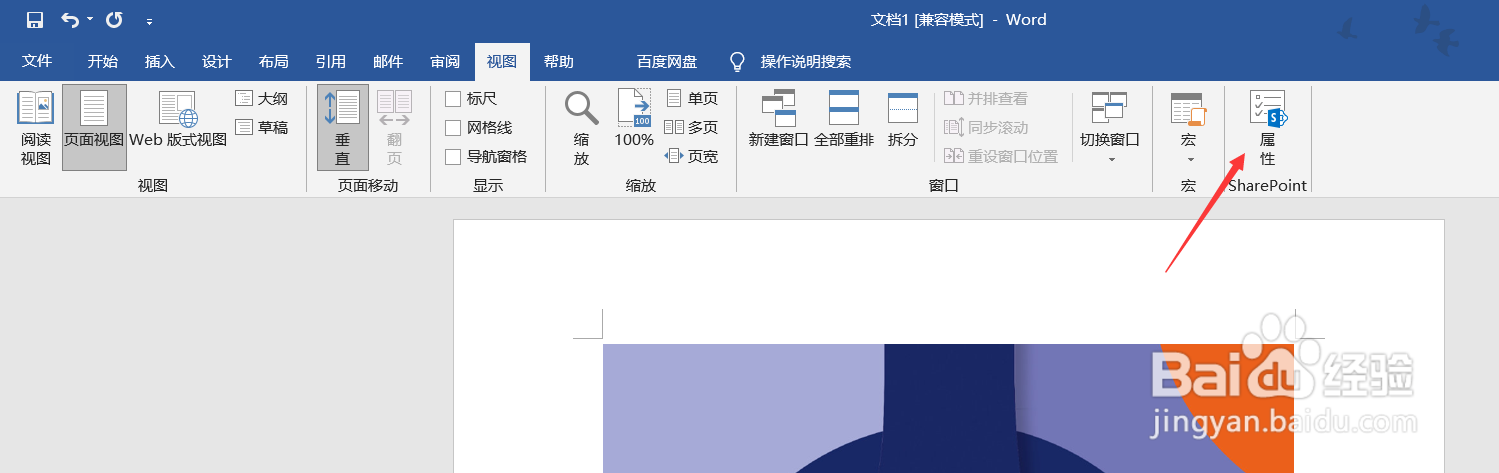
Task: Click 拆分 split window
Action: (x=903, y=119)
